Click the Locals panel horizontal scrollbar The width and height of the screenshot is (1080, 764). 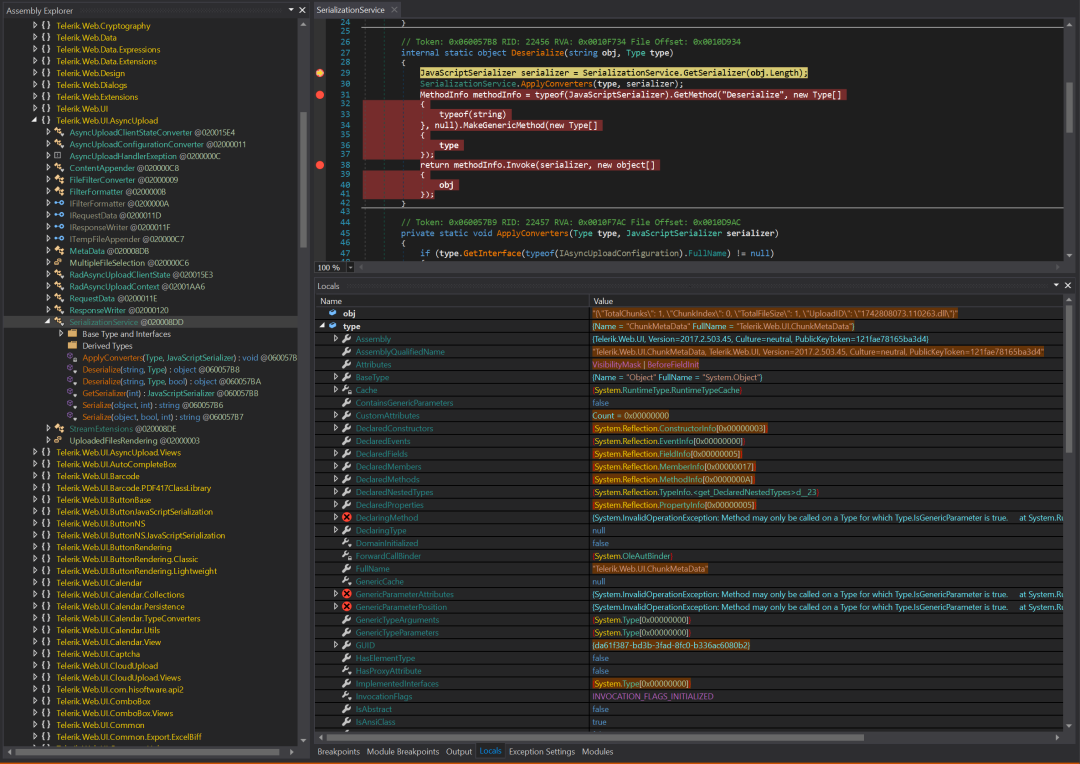coord(596,737)
